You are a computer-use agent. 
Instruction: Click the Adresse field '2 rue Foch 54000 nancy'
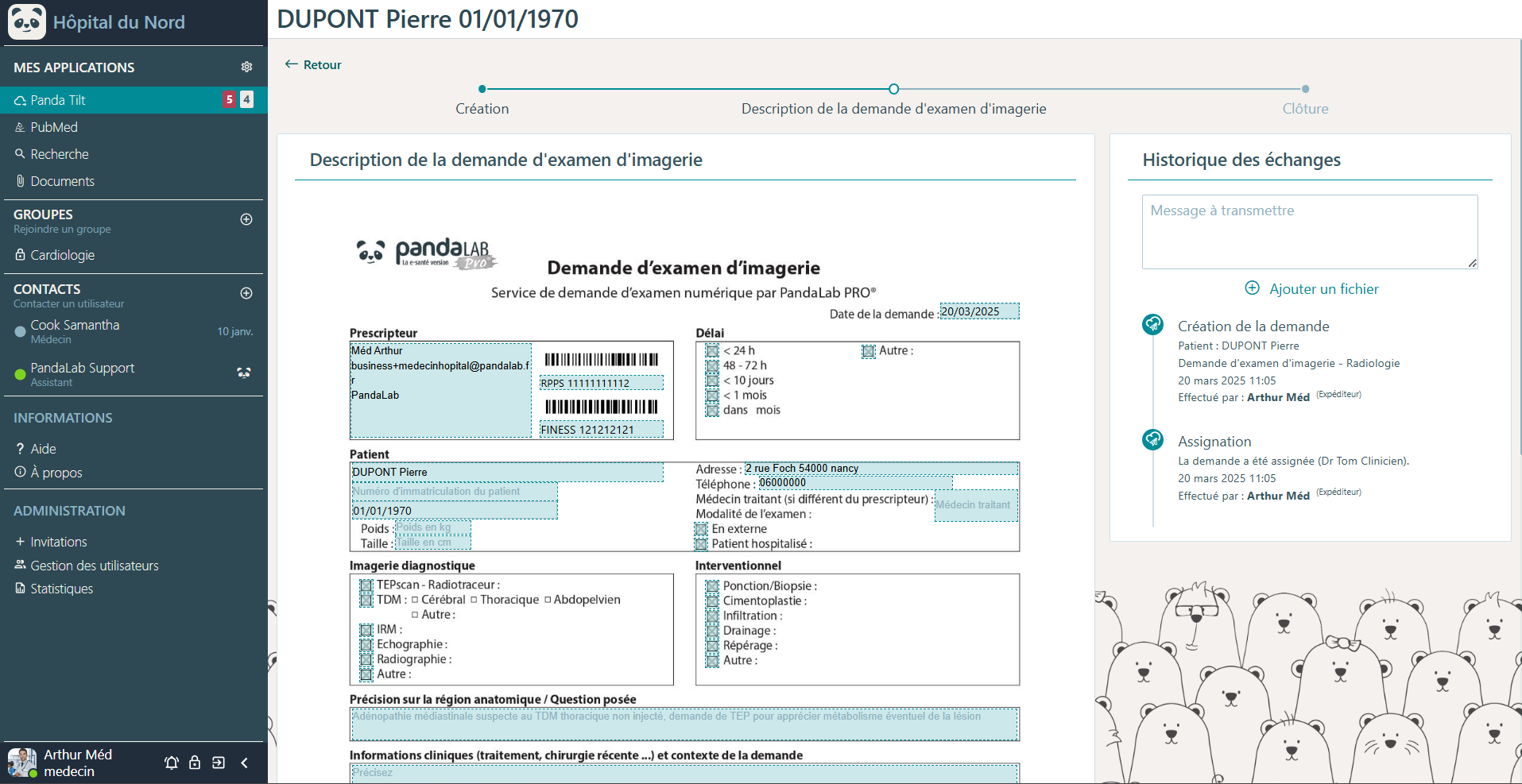(x=881, y=469)
